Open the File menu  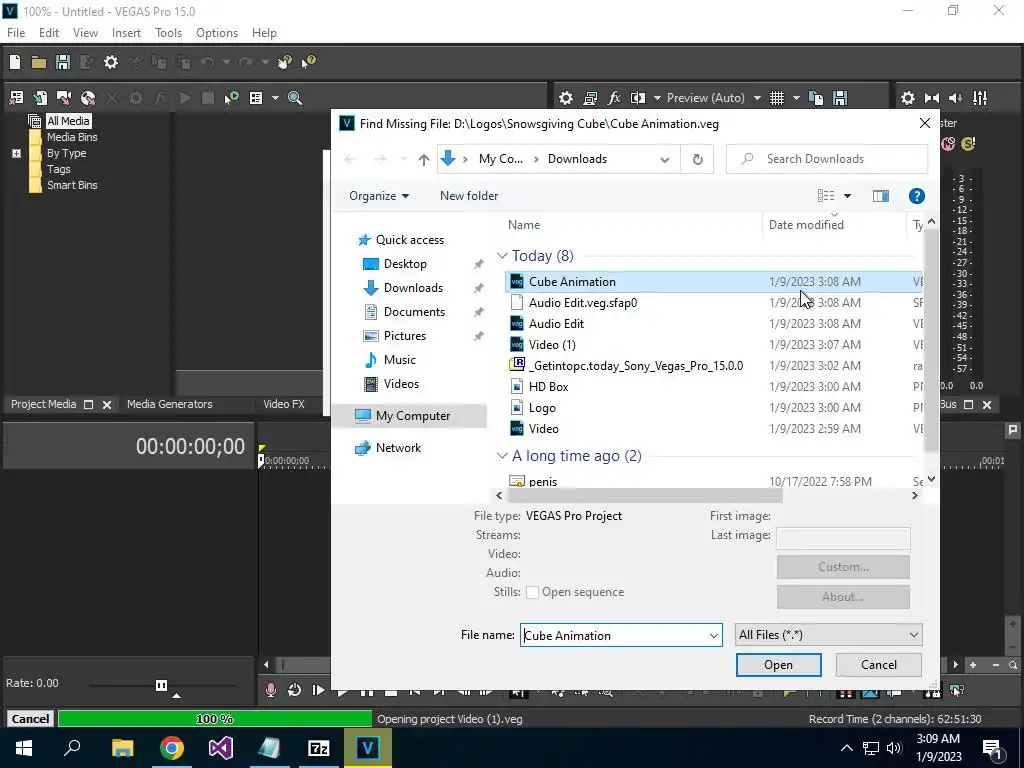coord(16,33)
